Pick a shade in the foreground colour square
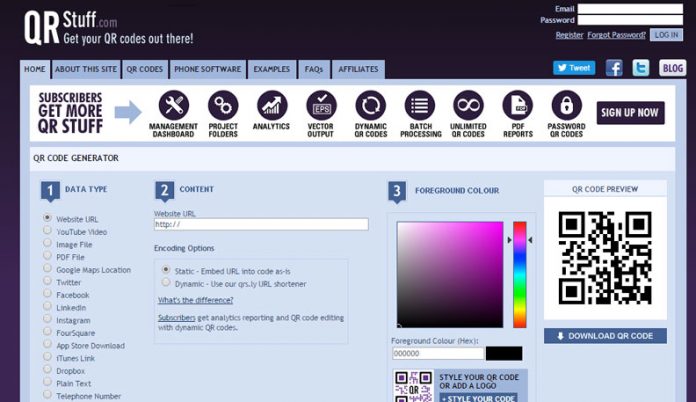696x402 pixels. pyautogui.click(x=450, y=275)
